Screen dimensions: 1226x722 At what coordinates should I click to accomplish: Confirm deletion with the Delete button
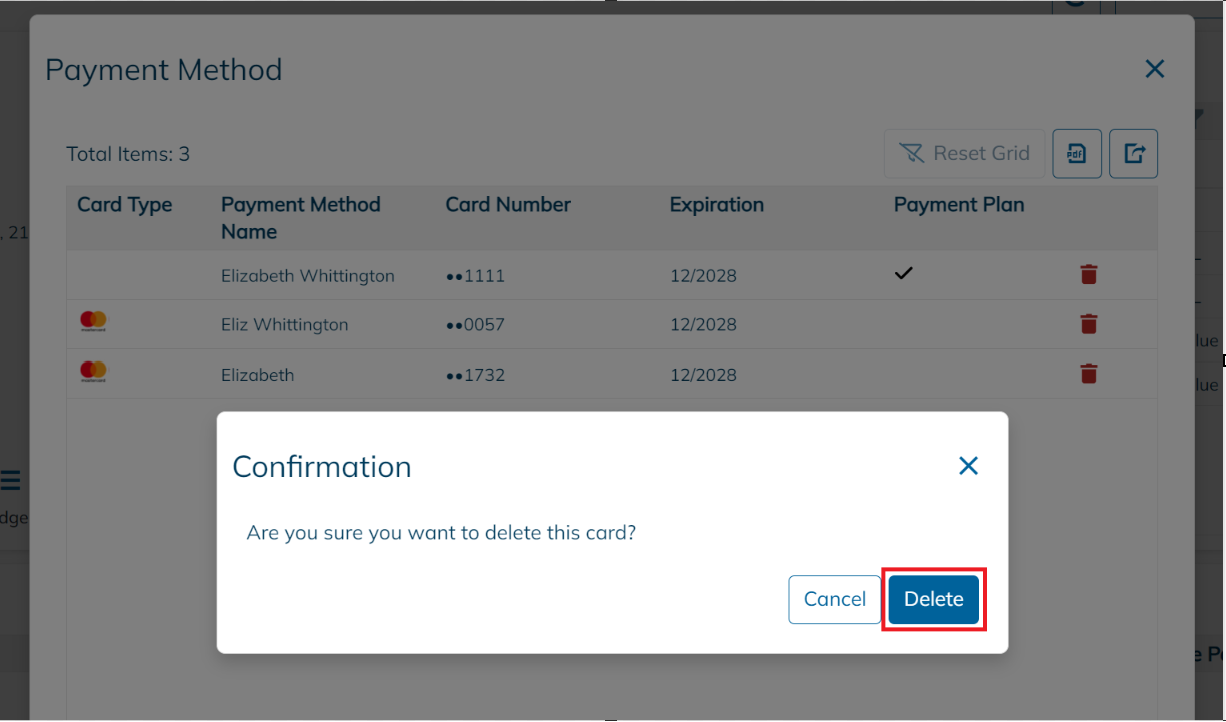tap(933, 599)
